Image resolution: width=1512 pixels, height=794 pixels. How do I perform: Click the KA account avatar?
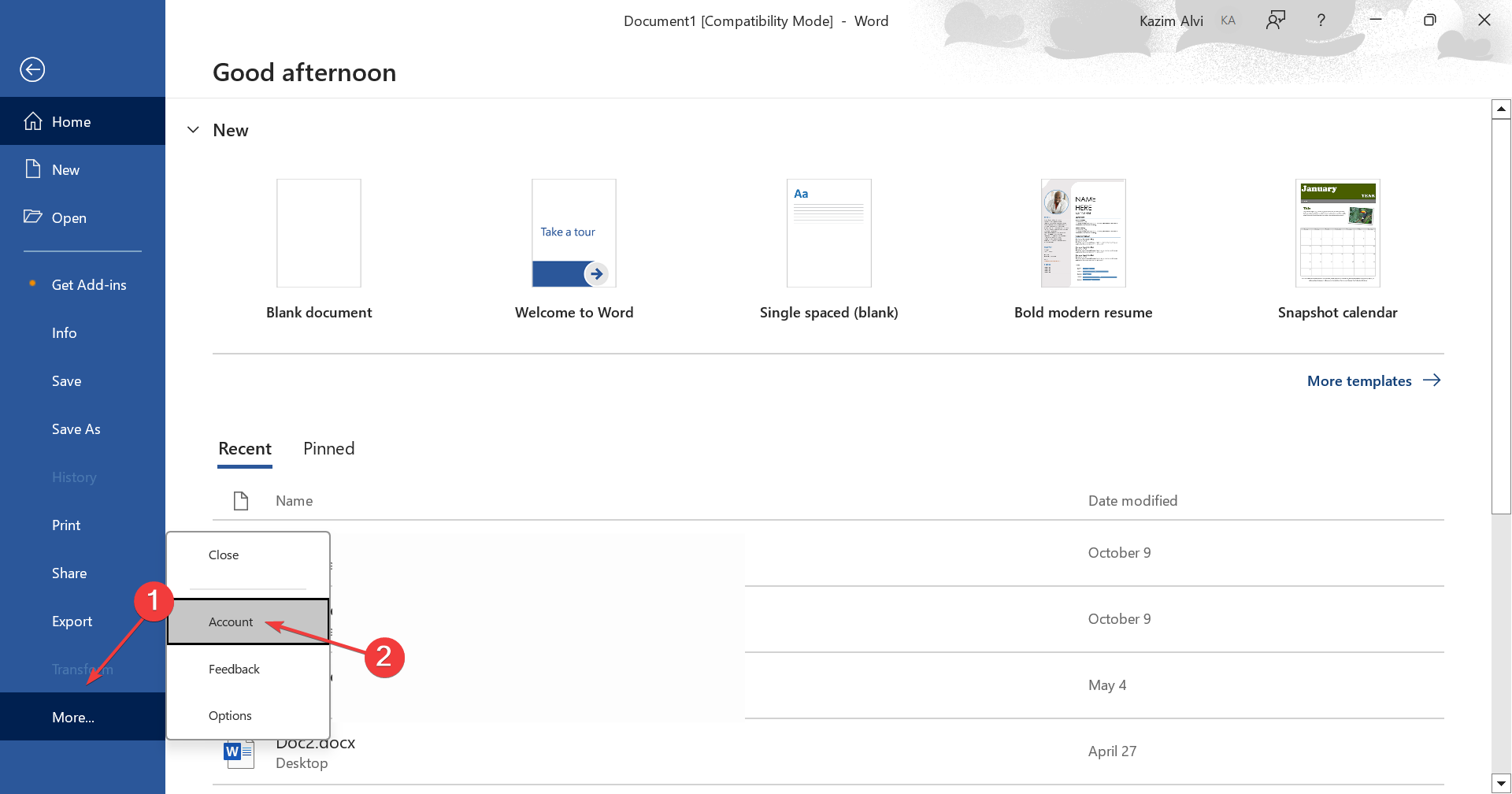pos(1228,20)
